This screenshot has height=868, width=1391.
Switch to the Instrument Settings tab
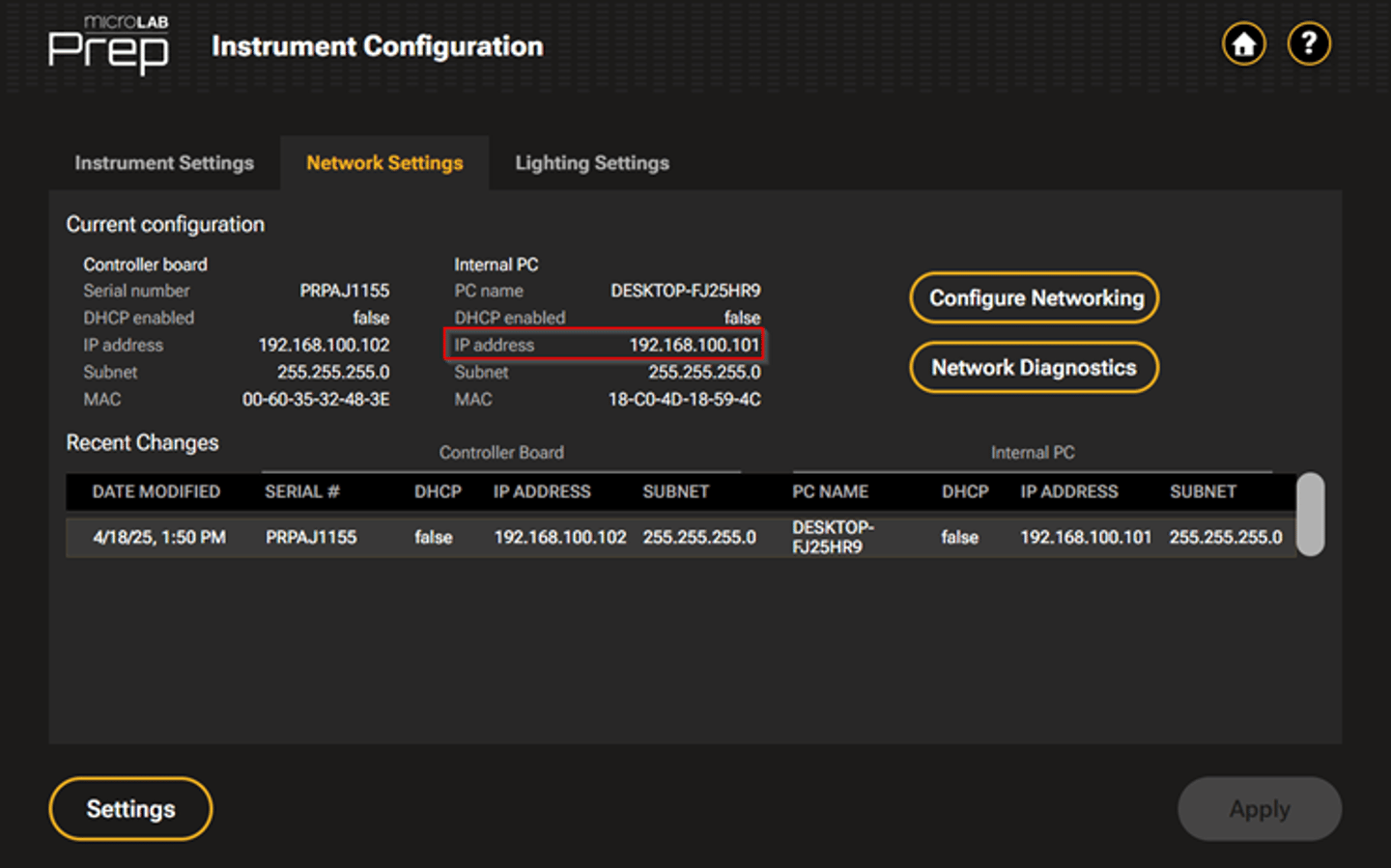tap(164, 163)
